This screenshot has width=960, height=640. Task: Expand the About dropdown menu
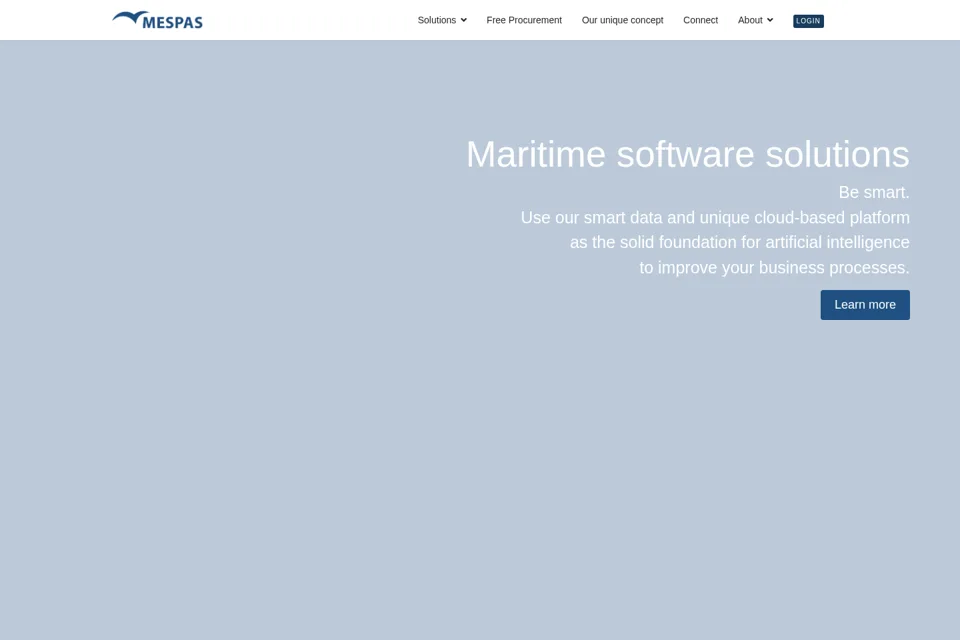pyautogui.click(x=756, y=20)
